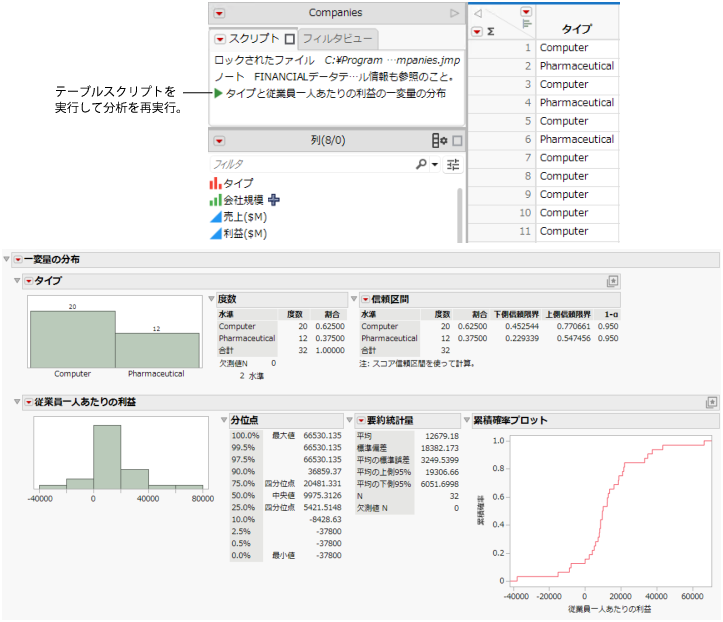The height and width of the screenshot is (622, 723).
Task: Collapse the 従業員一人あたりの利益 section
Action: [x=17, y=402]
